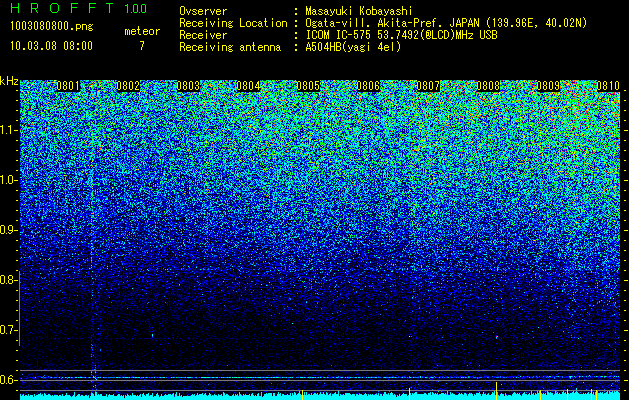Click the 0804 time marker
Image resolution: width=629 pixels, height=400 pixels.
pos(248,86)
